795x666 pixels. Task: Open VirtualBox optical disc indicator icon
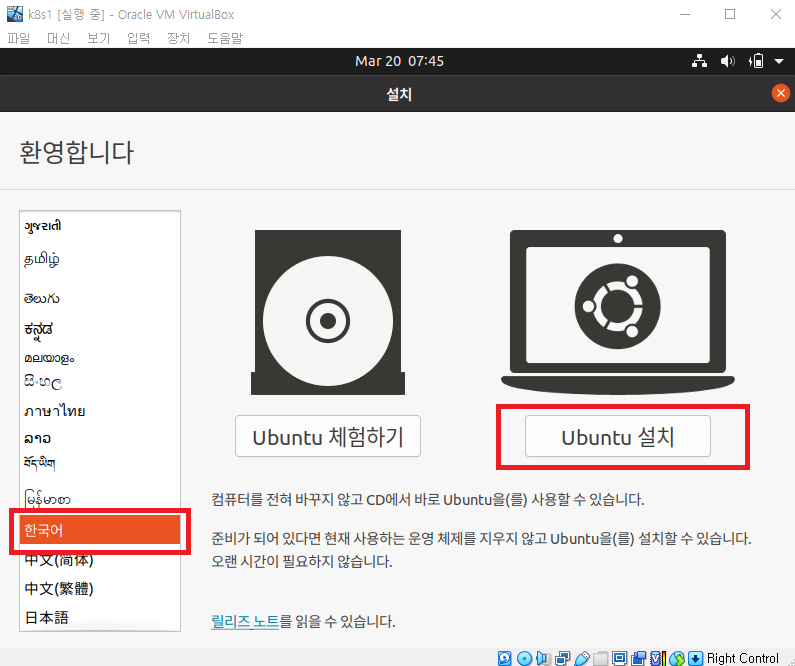(524, 658)
